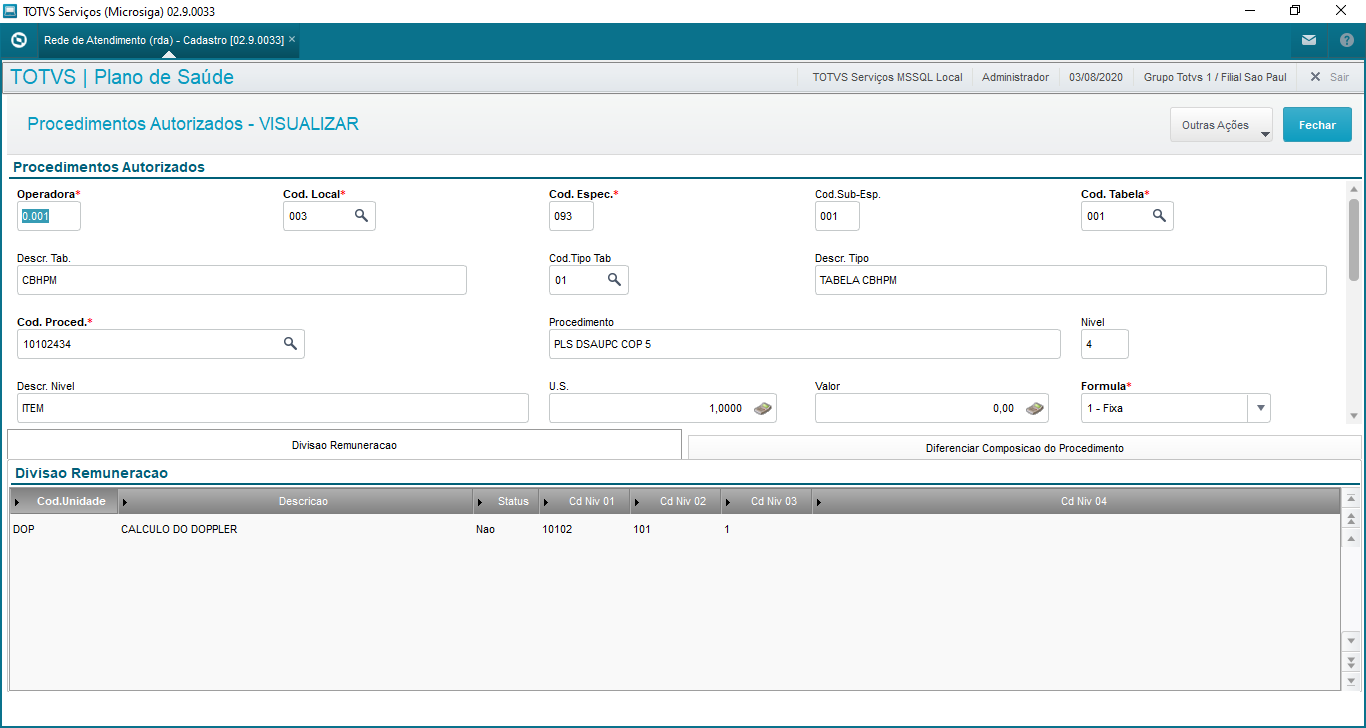Close the Rede de Atendimento tab
The image size is (1366, 728).
pyautogui.click(x=292, y=40)
